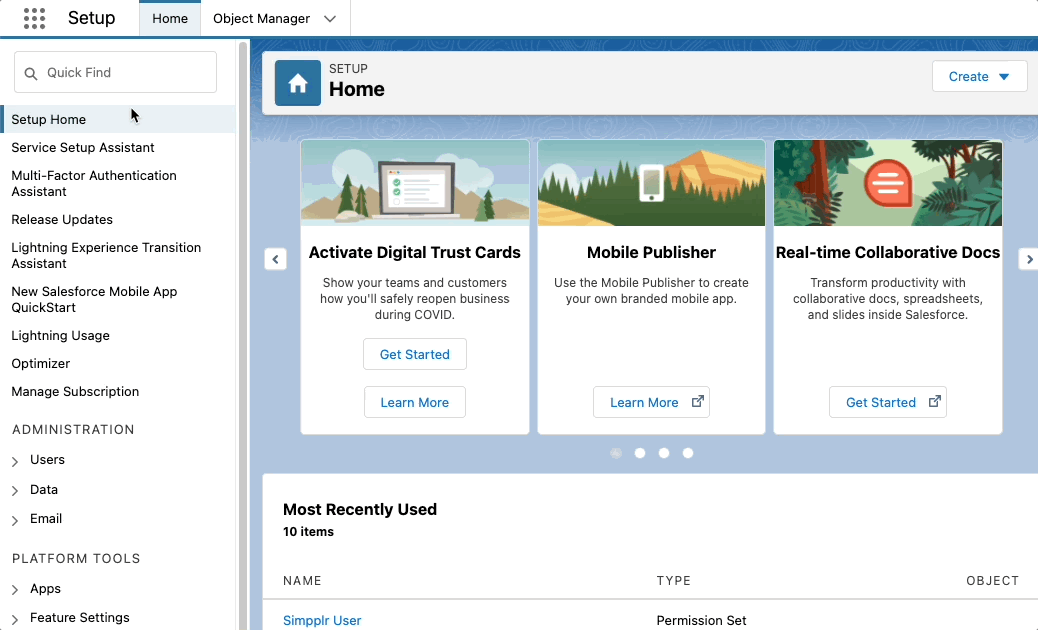Image resolution: width=1038 pixels, height=630 pixels.
Task: Click the sidebar vertical scrollbar
Action: coord(243,334)
